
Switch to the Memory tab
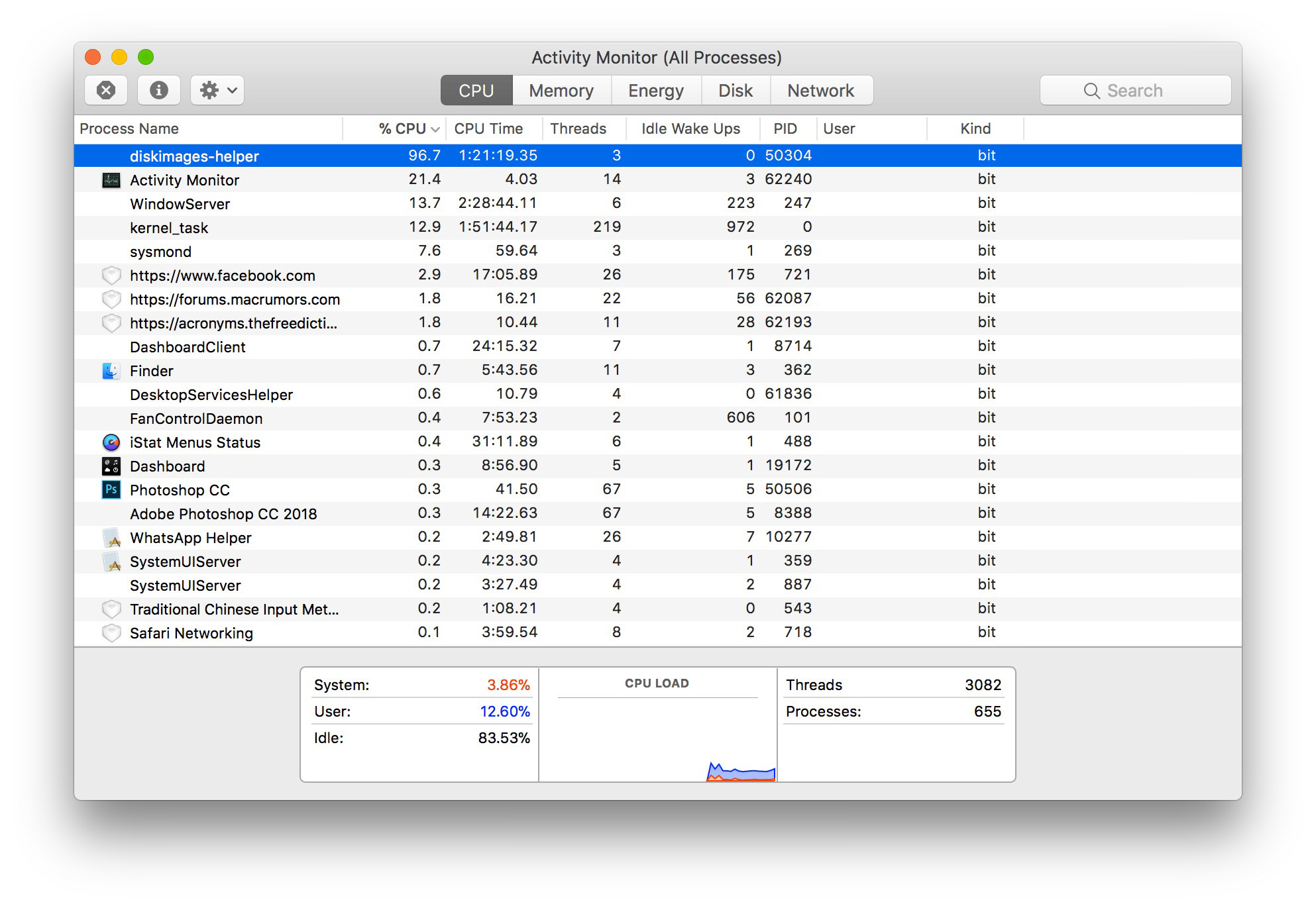tap(561, 91)
